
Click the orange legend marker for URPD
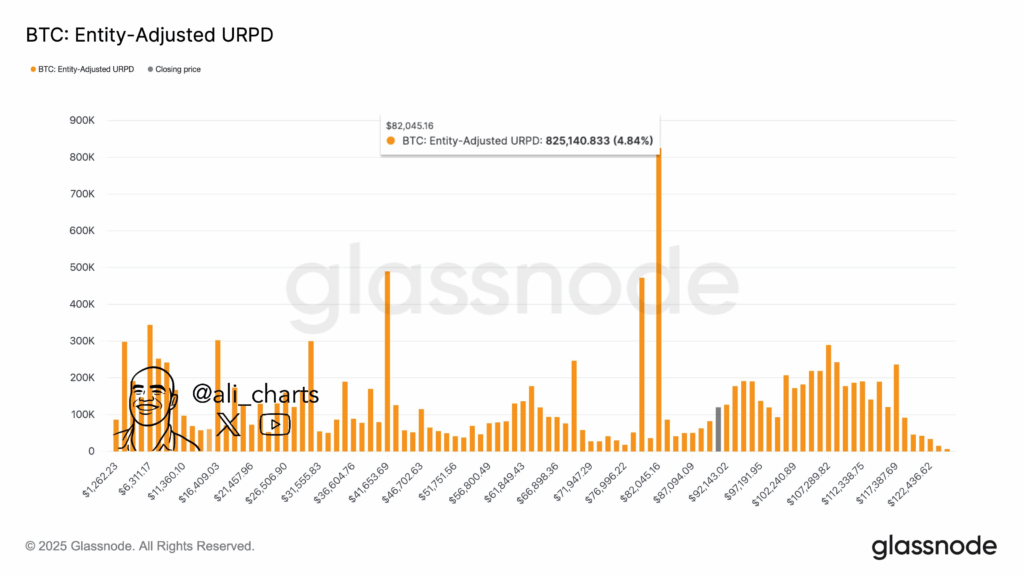click(x=32, y=69)
